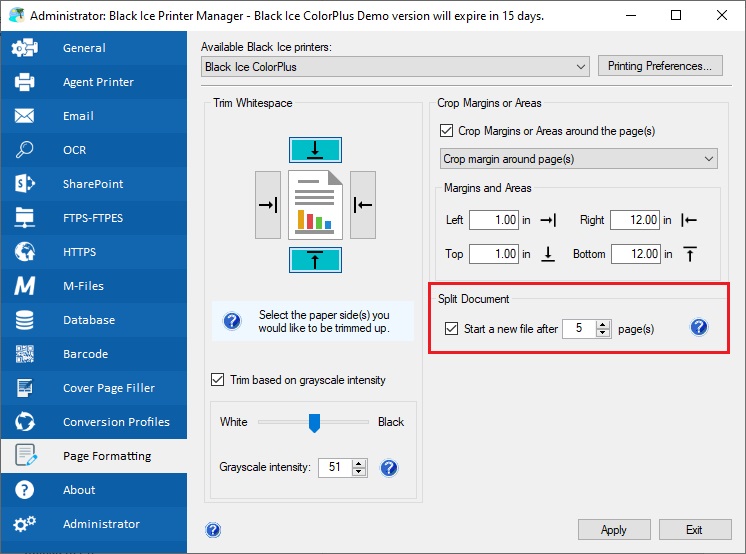
Task: Click the document preview thumbnail
Action: tap(315, 205)
